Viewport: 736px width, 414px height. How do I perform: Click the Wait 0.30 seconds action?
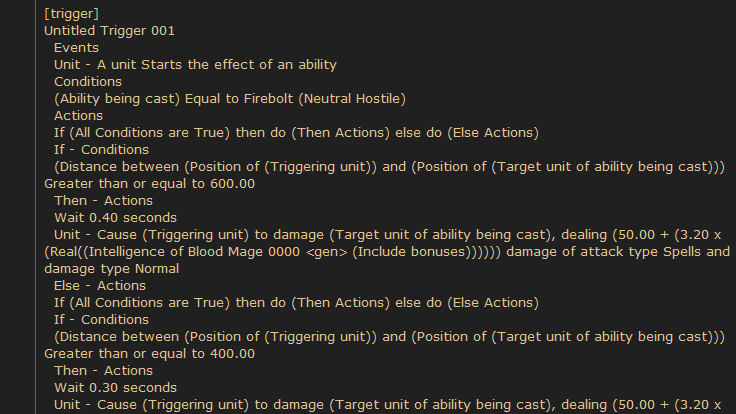115,387
